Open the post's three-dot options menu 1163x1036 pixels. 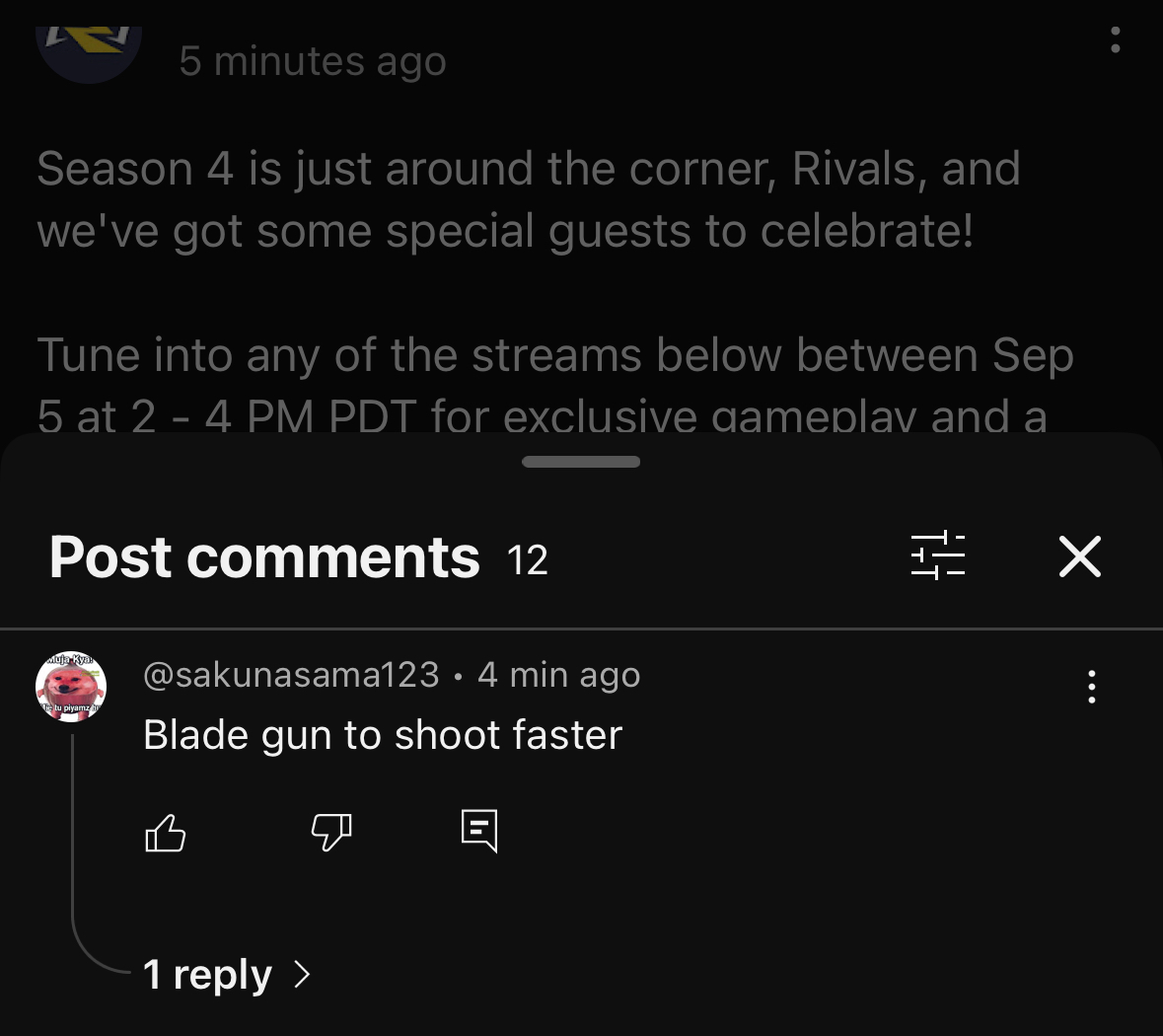point(1115,40)
